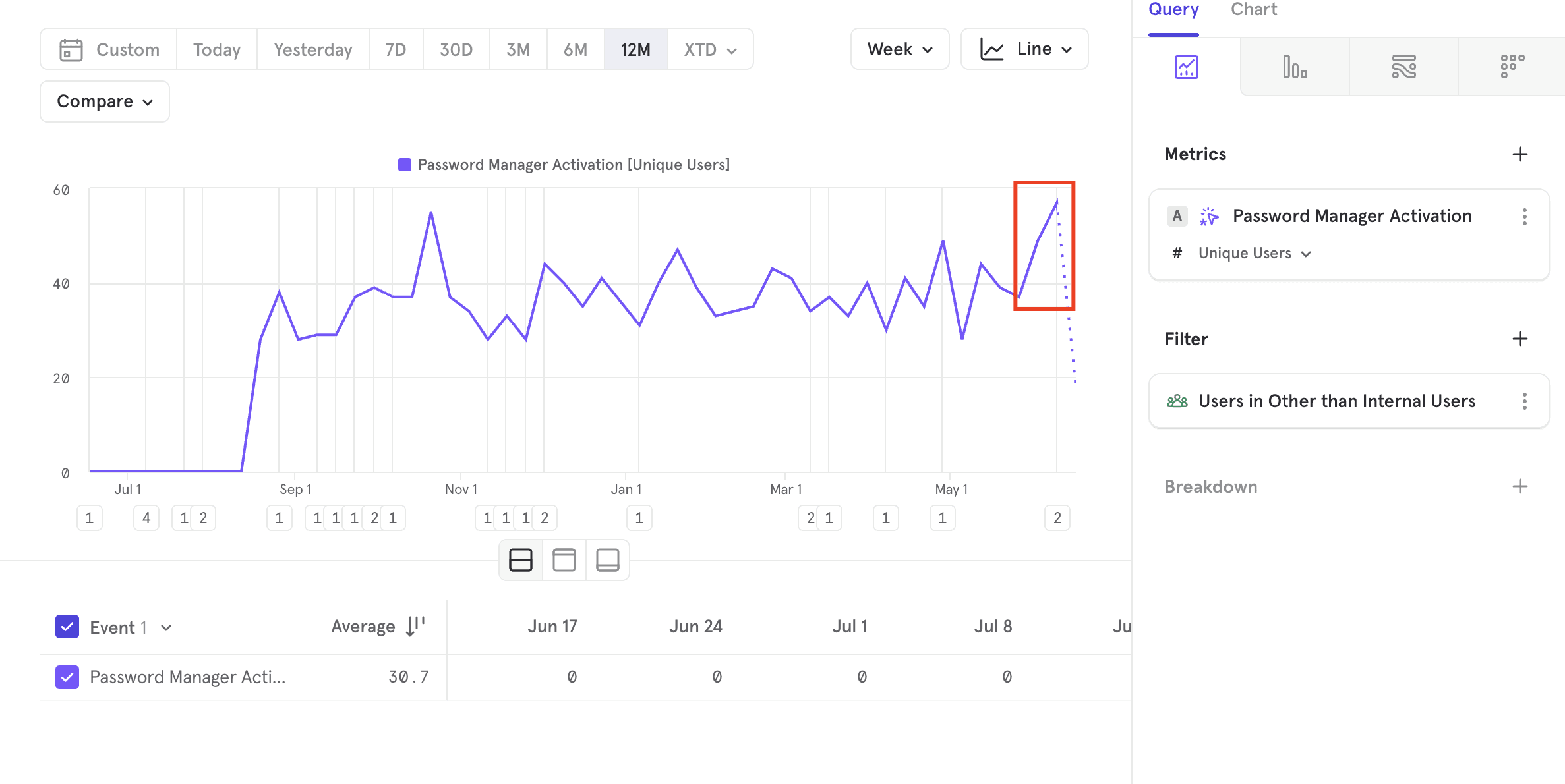Open Internal Users filter options menu
The image size is (1565, 784).
1524,401
